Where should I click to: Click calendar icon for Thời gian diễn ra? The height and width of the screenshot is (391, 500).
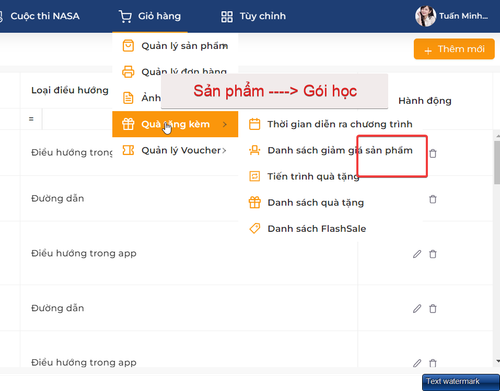pyautogui.click(x=255, y=124)
